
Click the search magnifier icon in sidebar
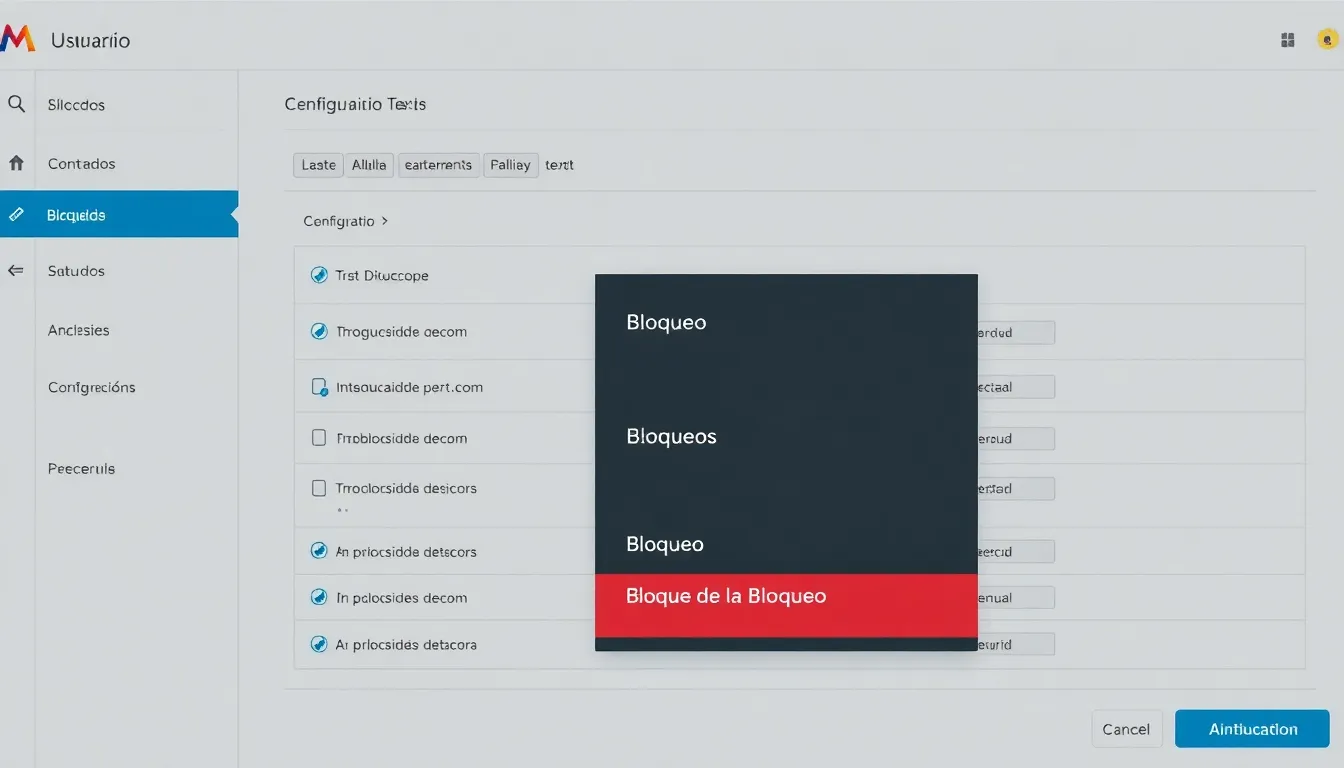coord(16,104)
